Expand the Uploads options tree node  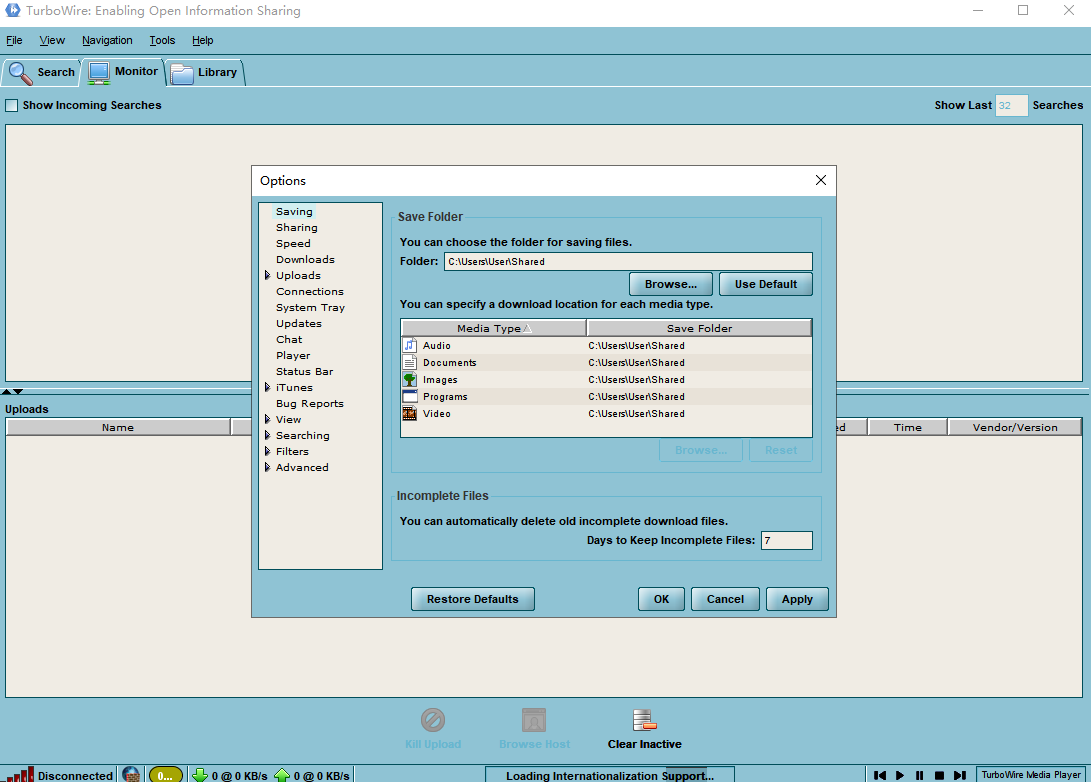click(x=267, y=276)
